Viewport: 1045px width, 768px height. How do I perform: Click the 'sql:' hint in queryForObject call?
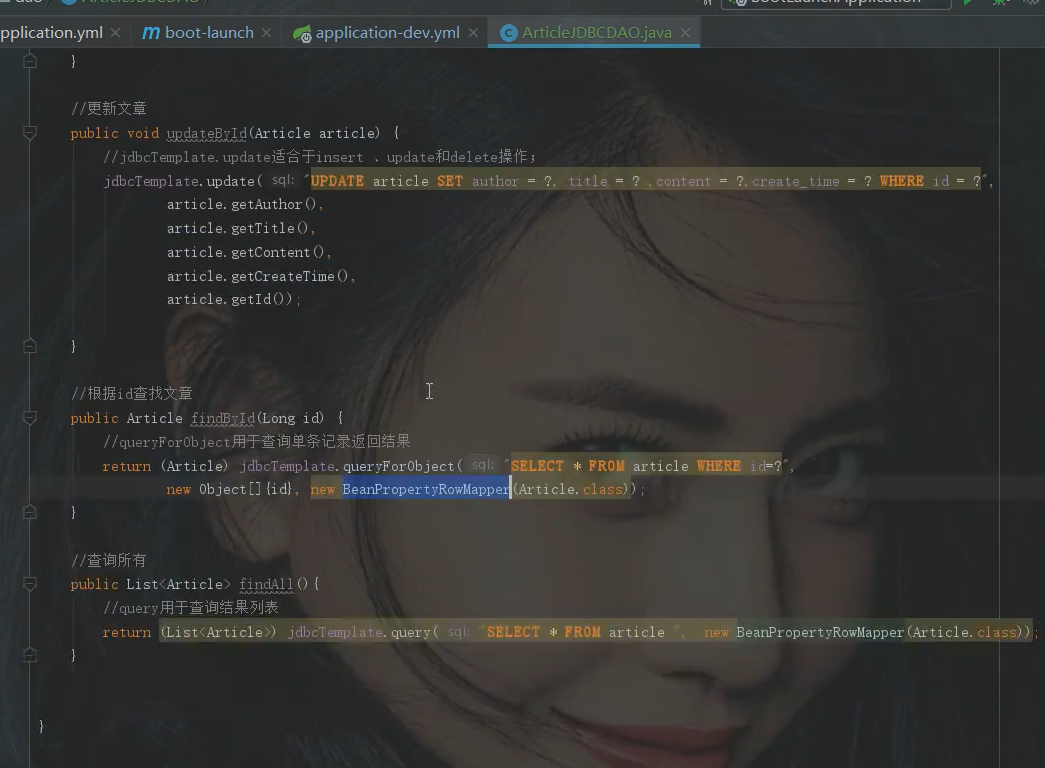[x=483, y=465]
